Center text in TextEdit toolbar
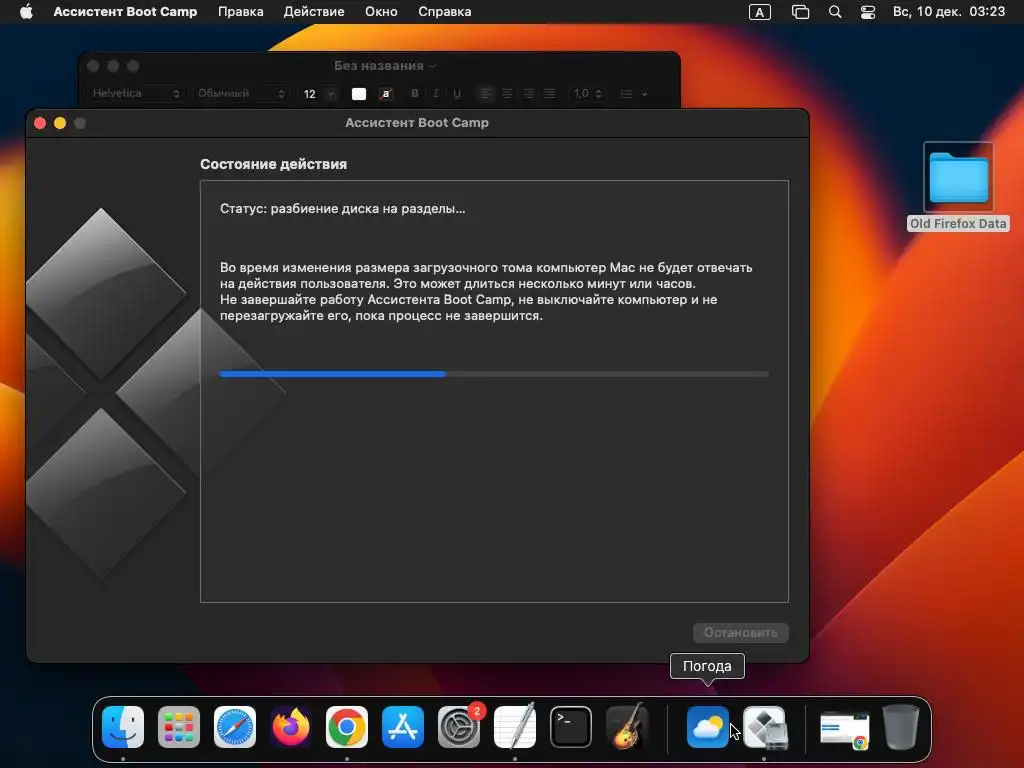This screenshot has height=768, width=1024. tap(507, 94)
